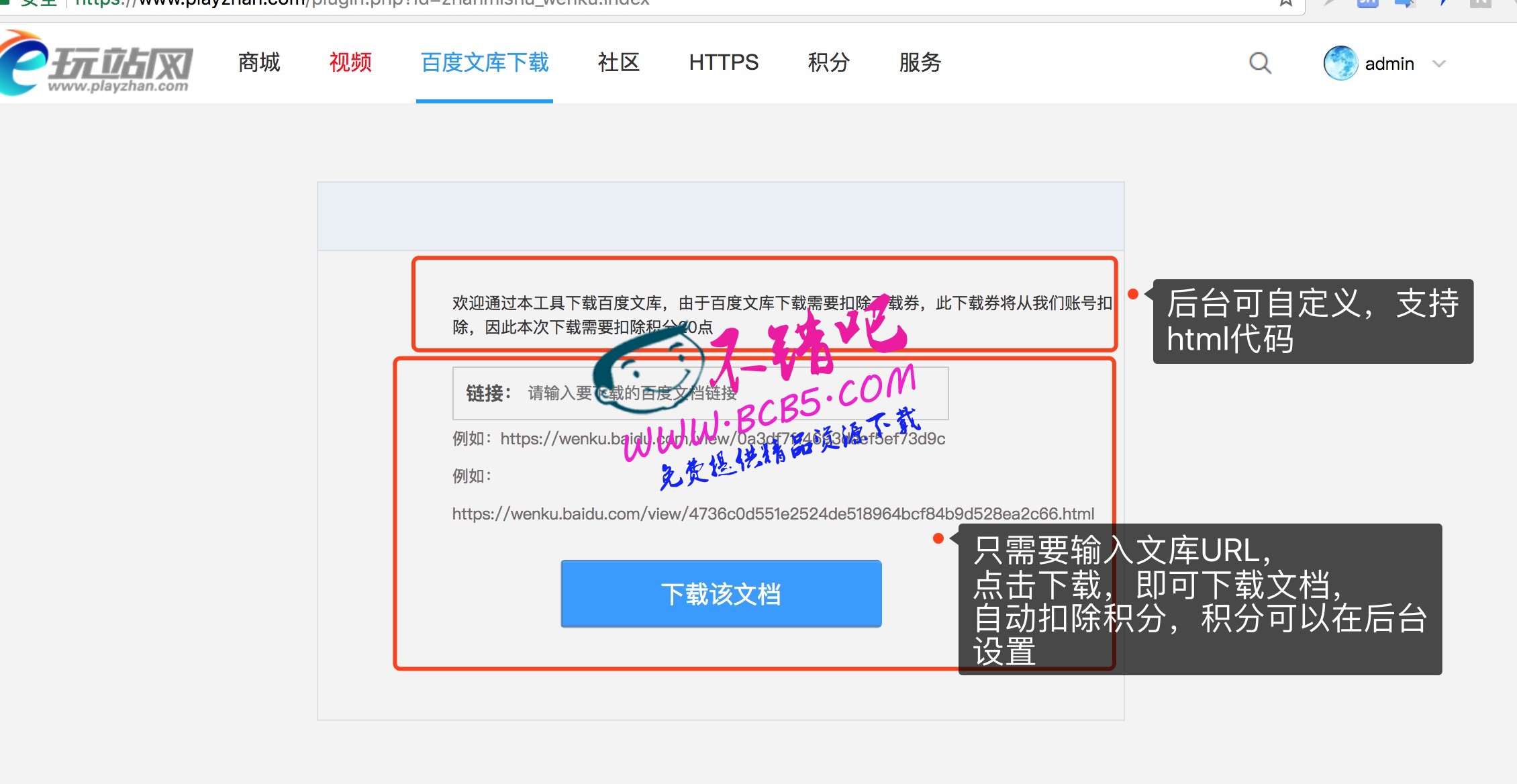The image size is (1517, 784).
Task: Open the 服务 menu item
Action: click(920, 62)
